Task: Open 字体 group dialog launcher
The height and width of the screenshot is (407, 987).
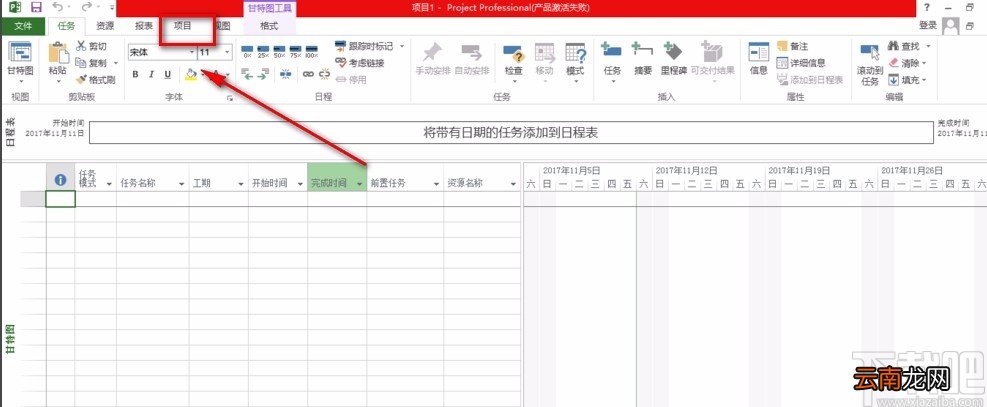Action: tap(230, 98)
